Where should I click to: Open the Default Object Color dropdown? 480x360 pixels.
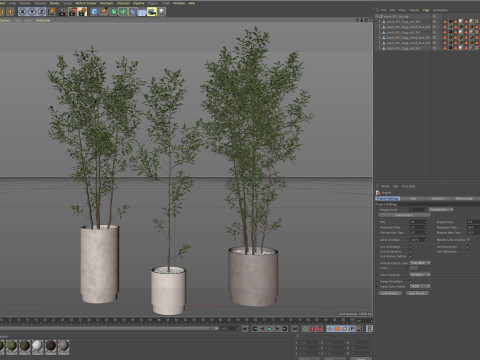[x=420, y=263]
